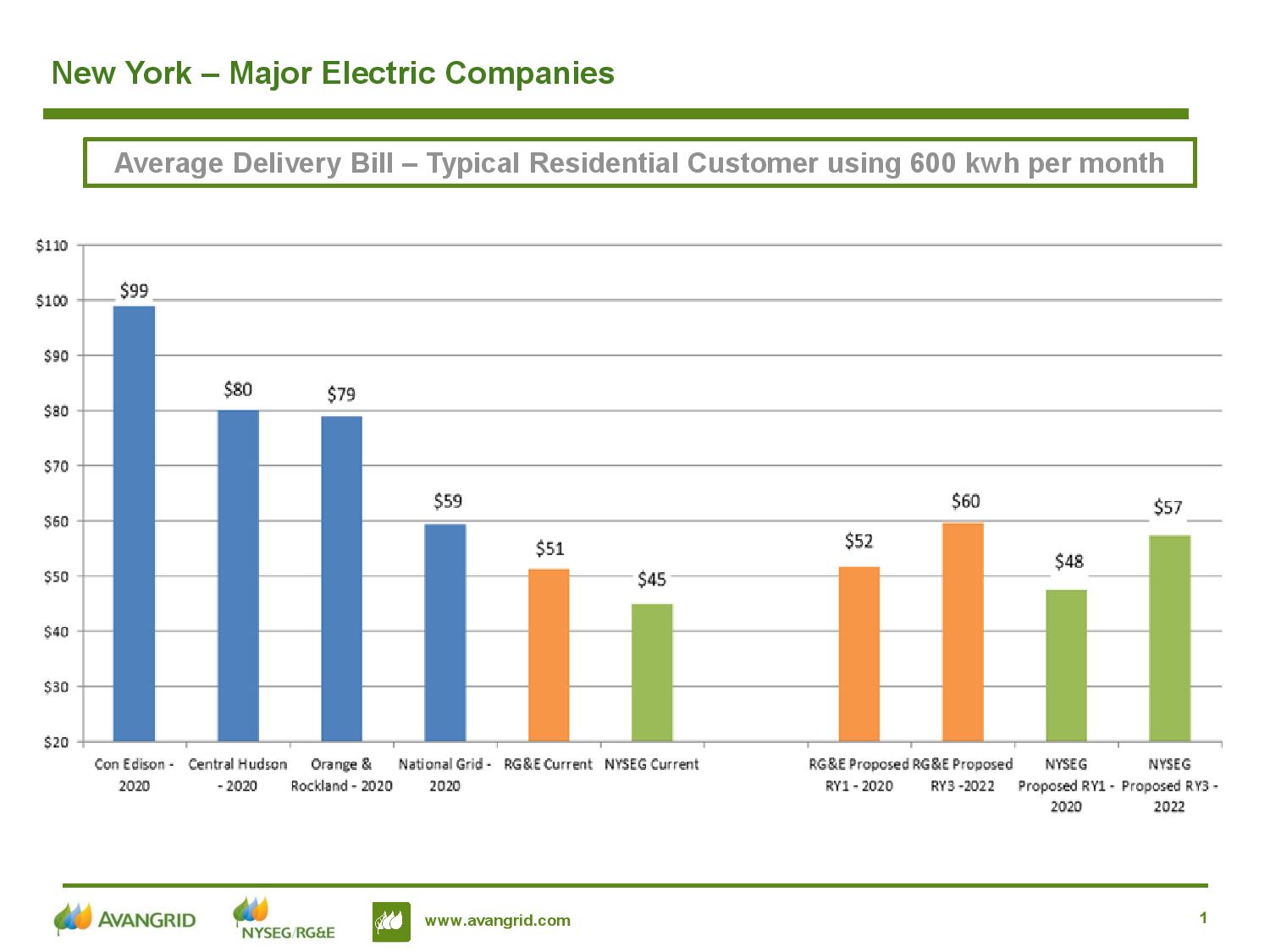This screenshot has width=1270, height=952.
Task: Select the Orange & Rockland $79 bar
Action: click(341, 579)
